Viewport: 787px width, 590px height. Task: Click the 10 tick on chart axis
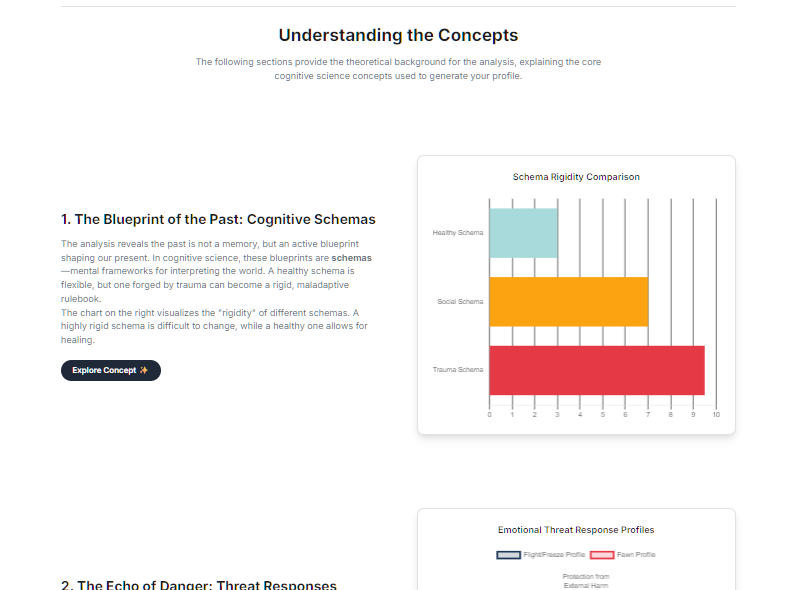tap(716, 414)
